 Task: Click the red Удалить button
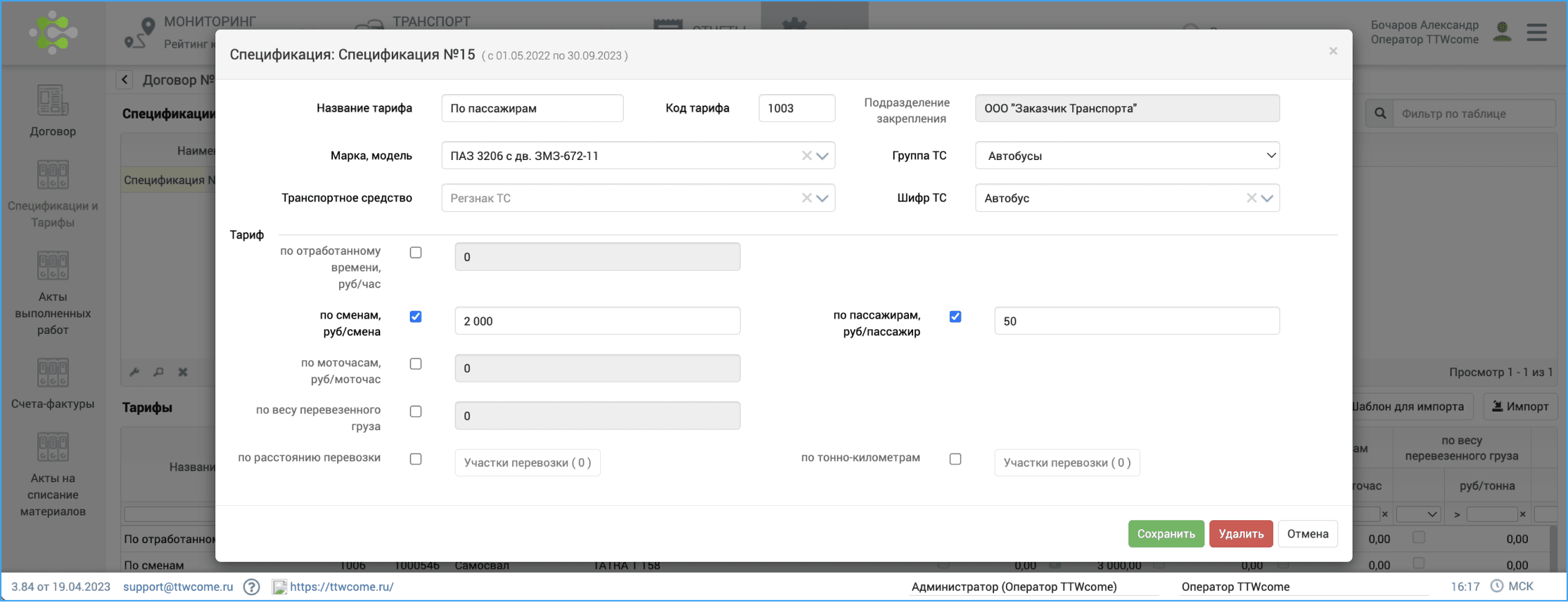tap(1241, 534)
